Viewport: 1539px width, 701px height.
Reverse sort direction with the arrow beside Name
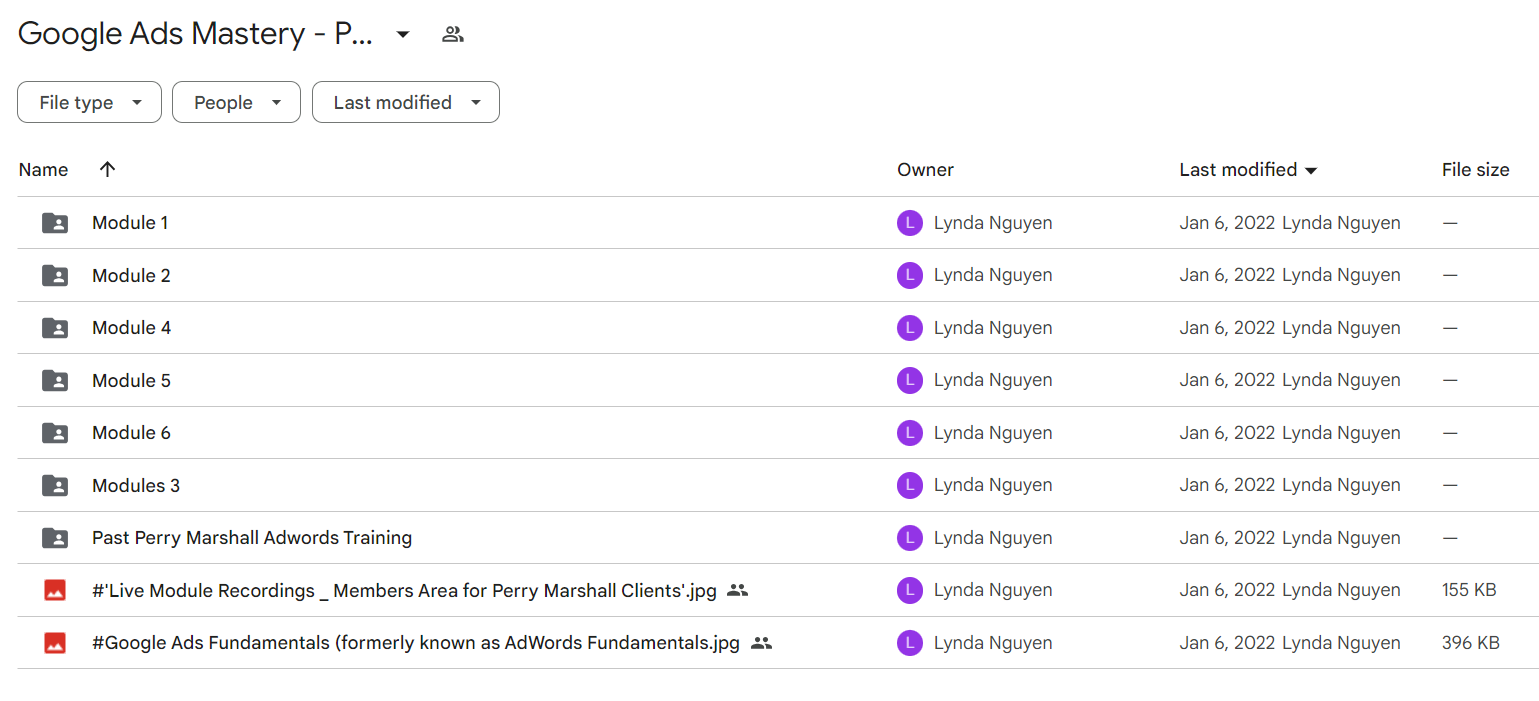[108, 169]
